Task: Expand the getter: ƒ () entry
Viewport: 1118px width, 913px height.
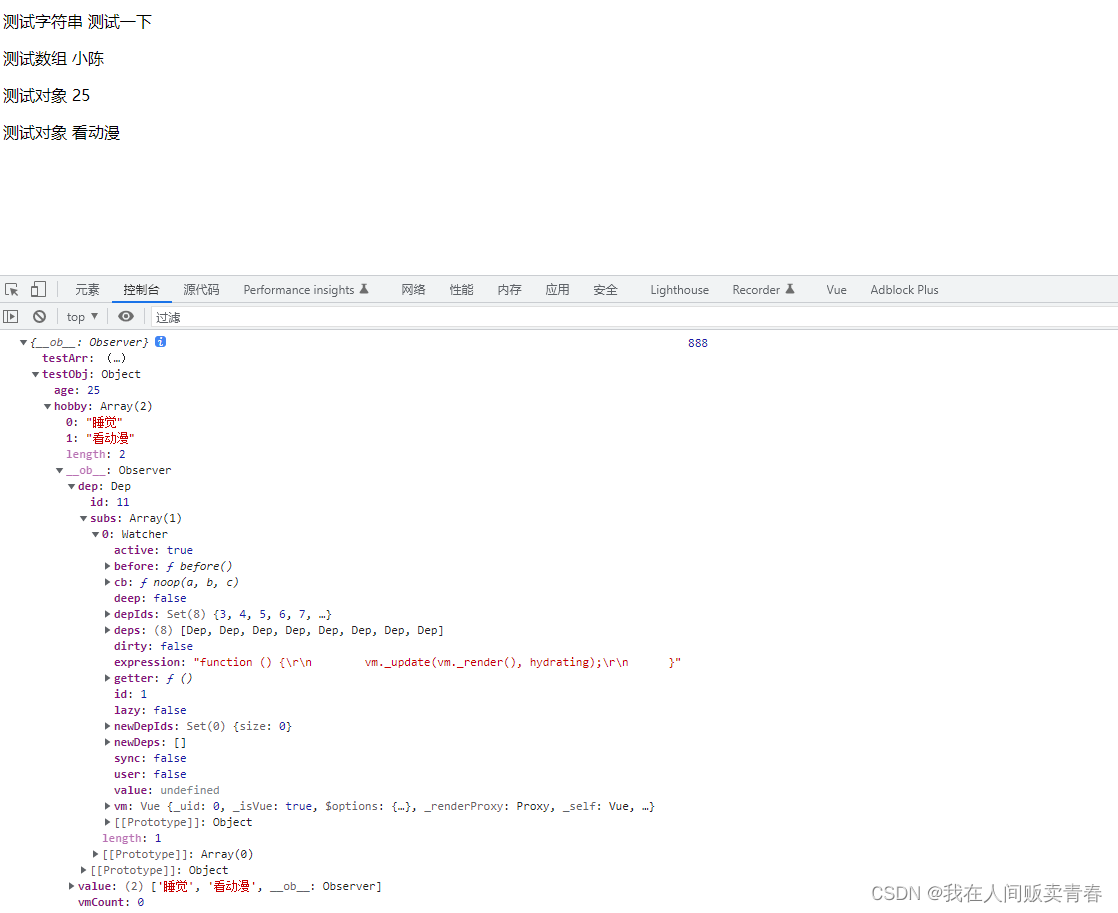Action: (108, 678)
